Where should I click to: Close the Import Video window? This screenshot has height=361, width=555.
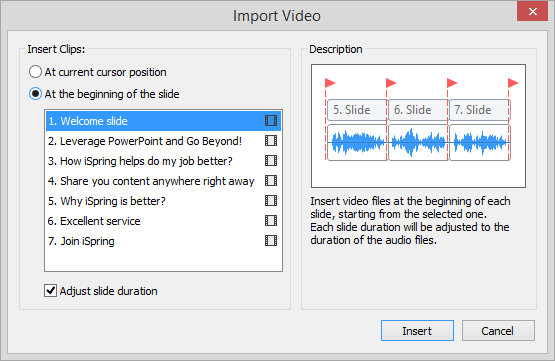point(532,11)
